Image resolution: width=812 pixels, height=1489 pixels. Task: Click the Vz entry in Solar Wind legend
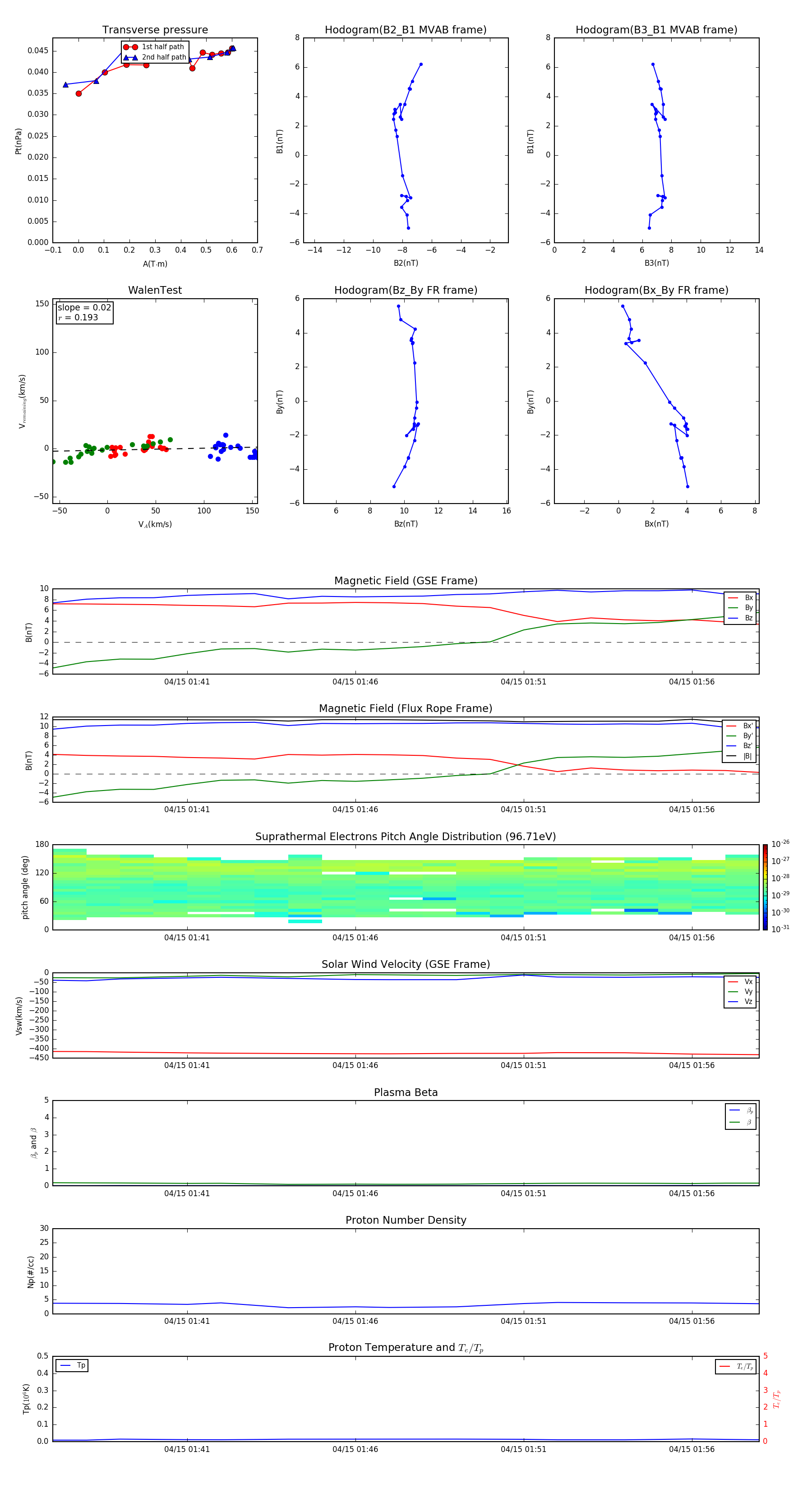coord(741,1002)
